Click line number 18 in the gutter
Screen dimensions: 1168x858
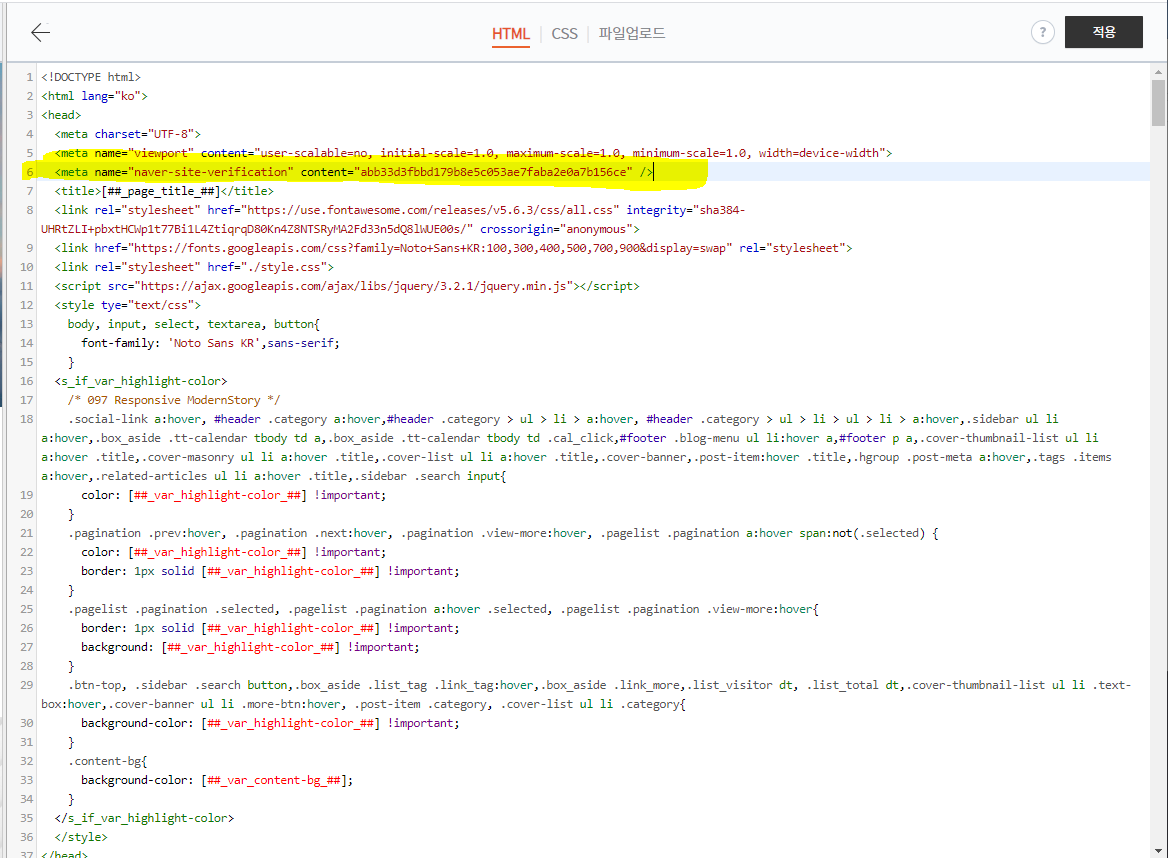pyautogui.click(x=27, y=419)
